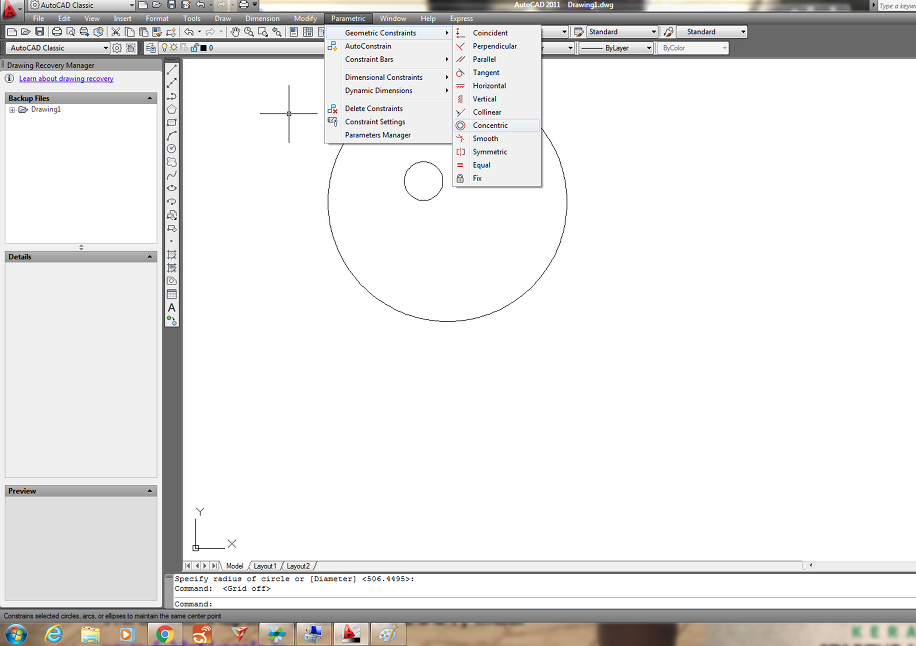Choose the Tangent constraint menu item
This screenshot has height=646, width=916.
[497, 72]
